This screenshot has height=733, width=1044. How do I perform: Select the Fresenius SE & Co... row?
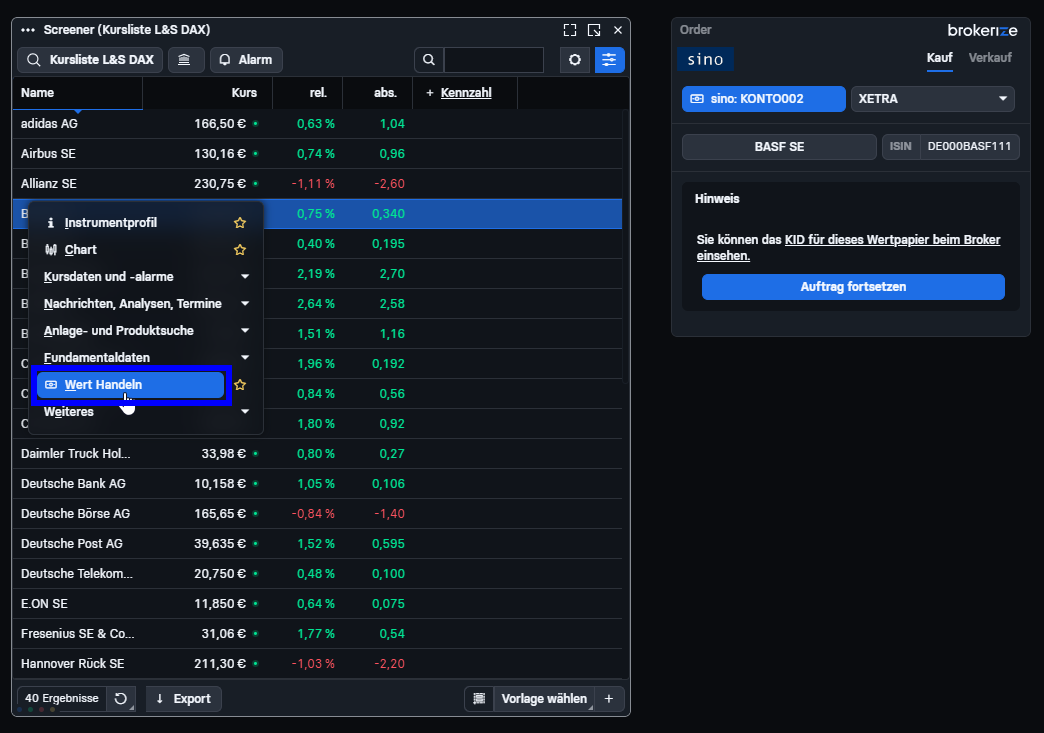pyautogui.click(x=317, y=634)
